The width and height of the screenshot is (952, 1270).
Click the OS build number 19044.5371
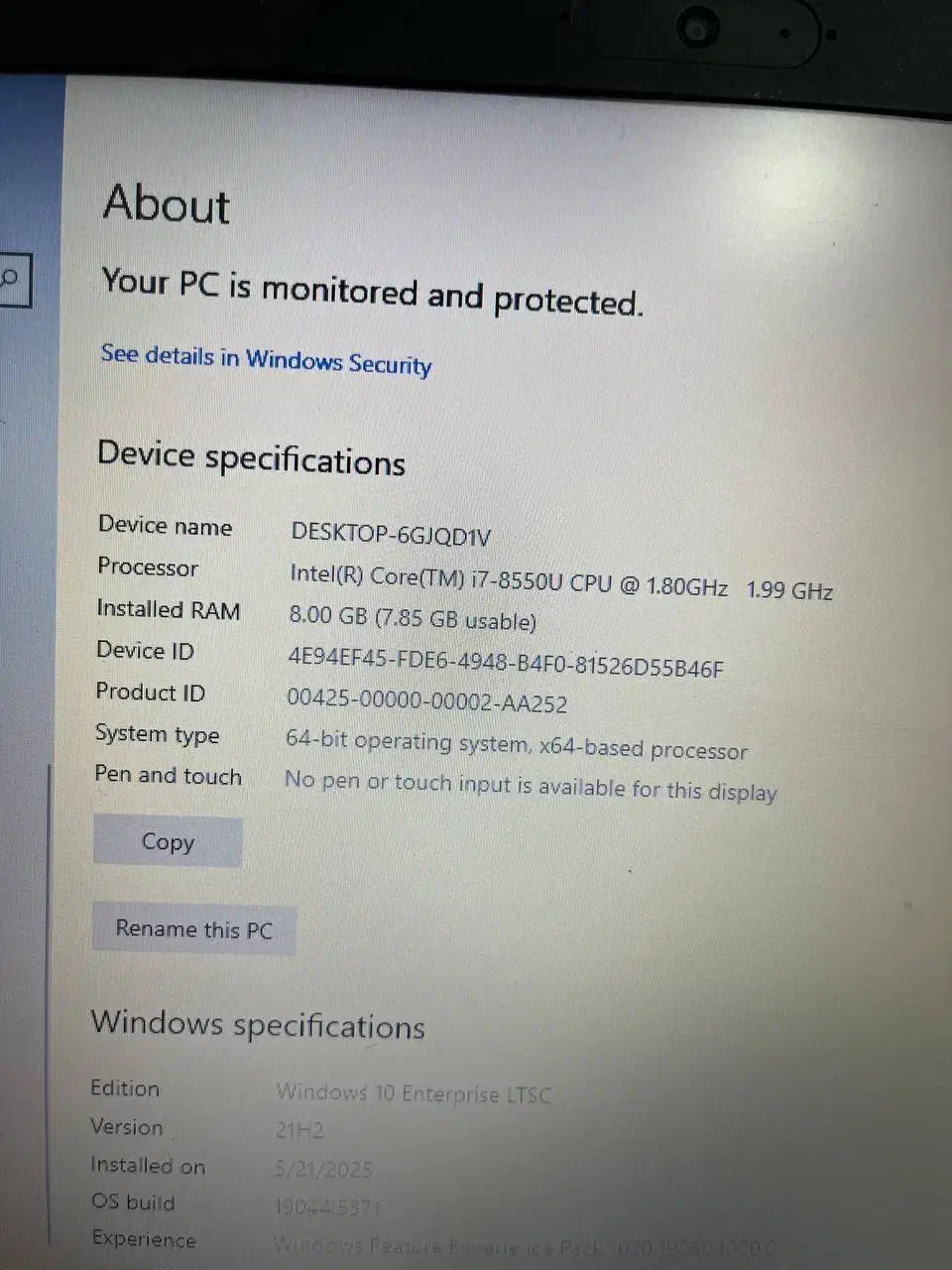[327, 1206]
